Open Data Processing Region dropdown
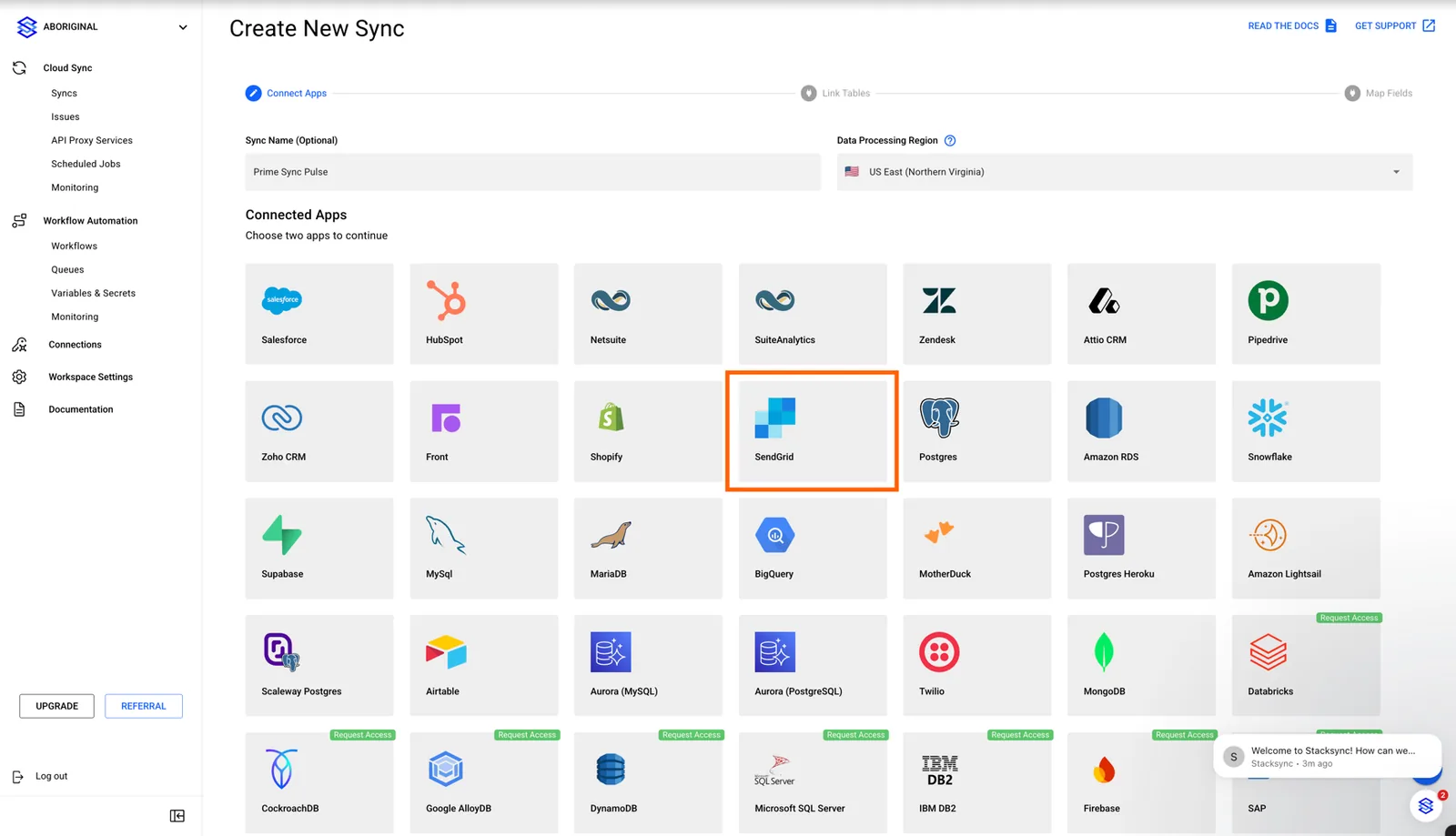The width and height of the screenshot is (1456, 836). point(1125,172)
